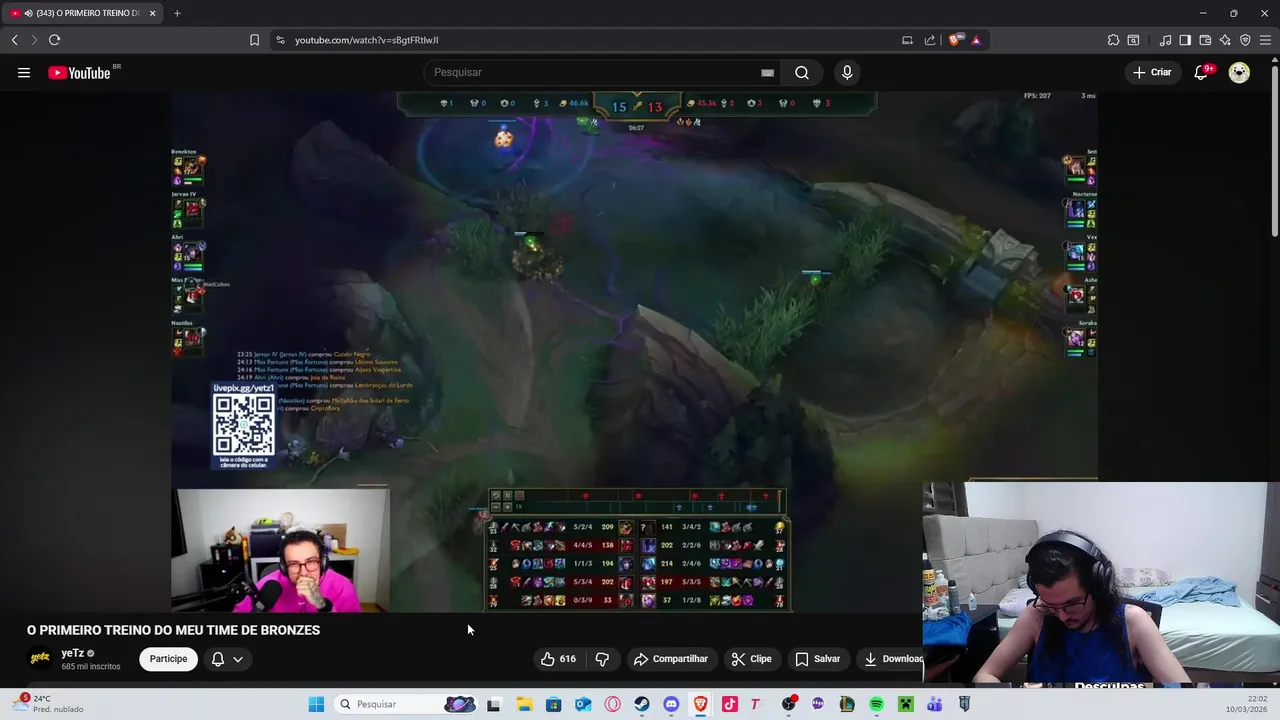Viewport: 1280px width, 720px height.
Task: Like the video with 616 likes
Action: pyautogui.click(x=558, y=659)
